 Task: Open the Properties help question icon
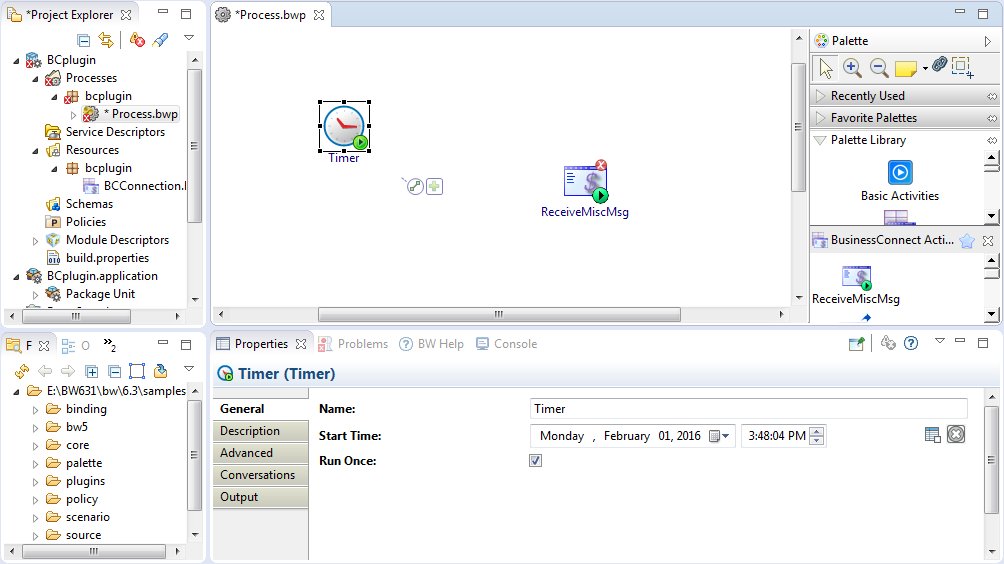click(x=911, y=344)
